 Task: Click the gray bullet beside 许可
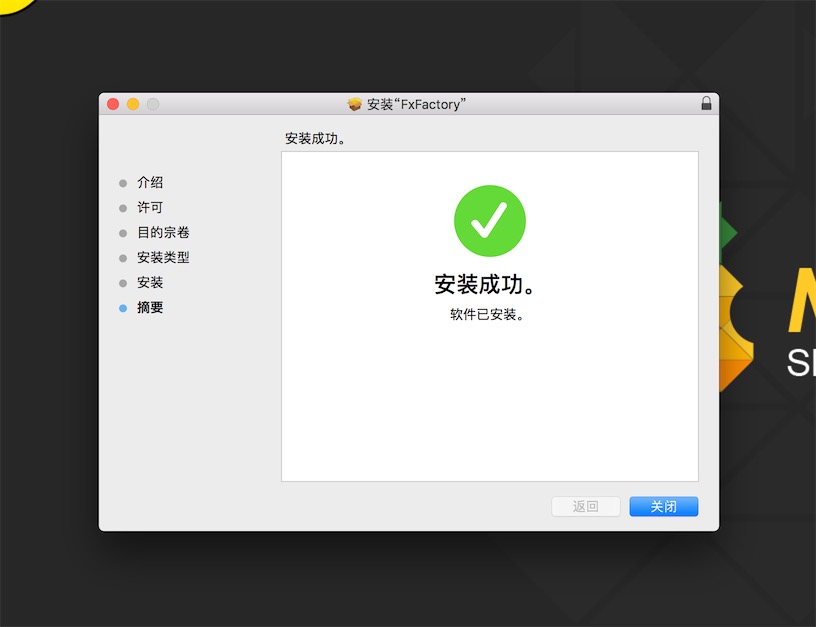point(123,208)
